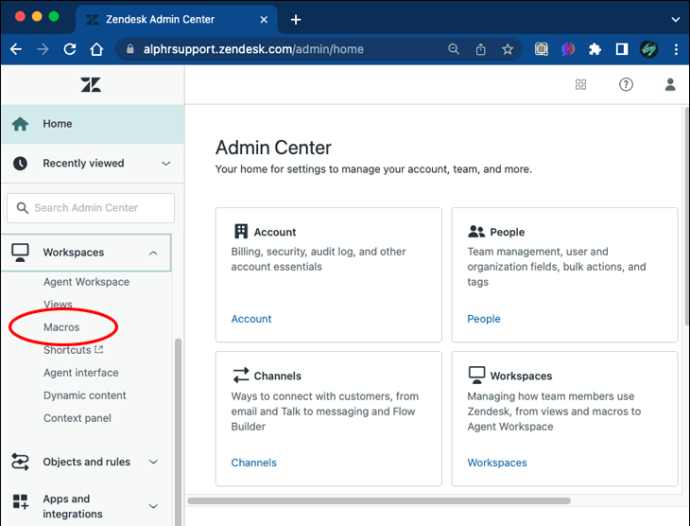Click the Channels link on card
This screenshot has height=526, width=690.
254,463
